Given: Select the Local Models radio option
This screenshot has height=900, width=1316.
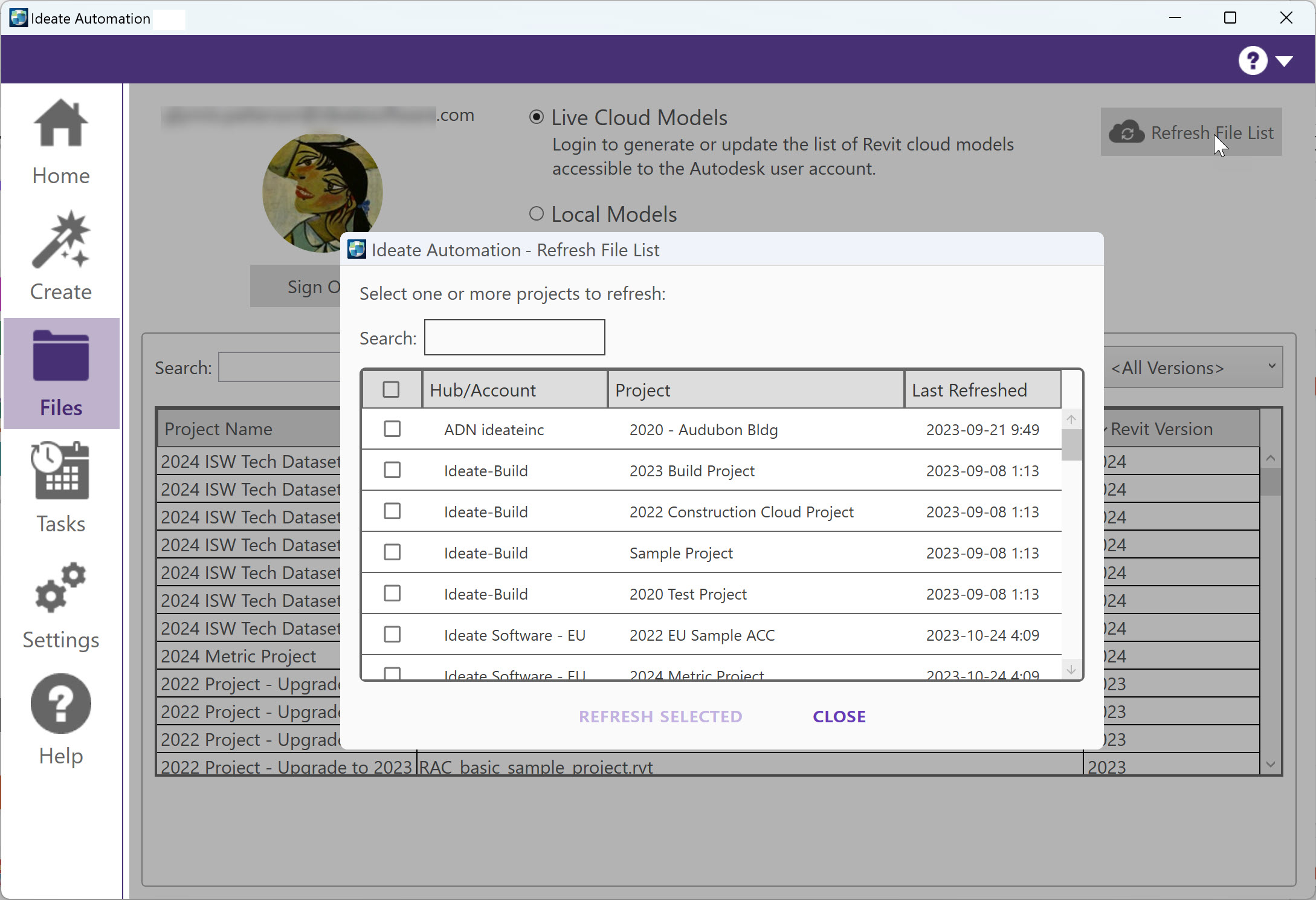Looking at the screenshot, I should coord(537,214).
